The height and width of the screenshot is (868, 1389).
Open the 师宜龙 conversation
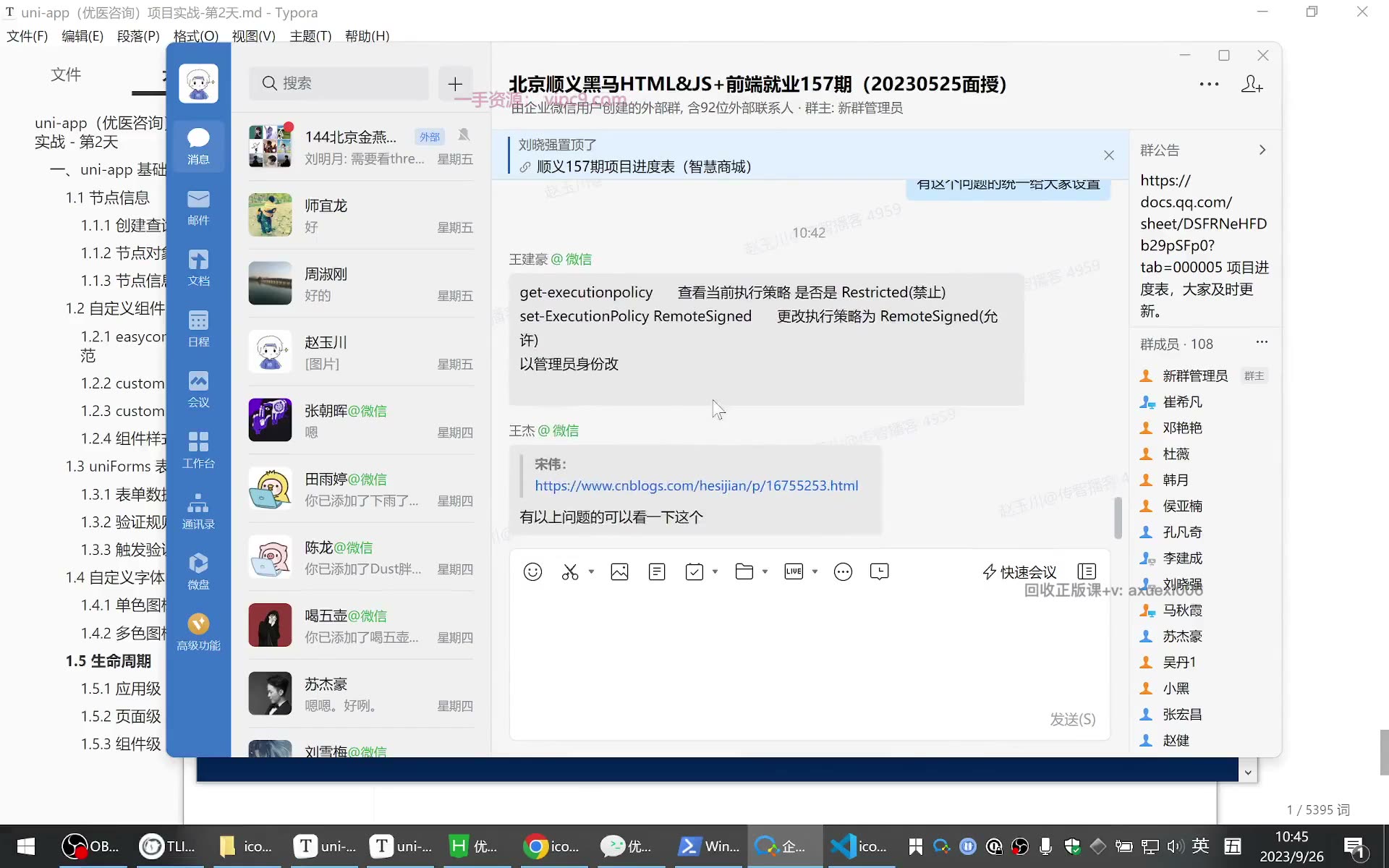tap(360, 216)
